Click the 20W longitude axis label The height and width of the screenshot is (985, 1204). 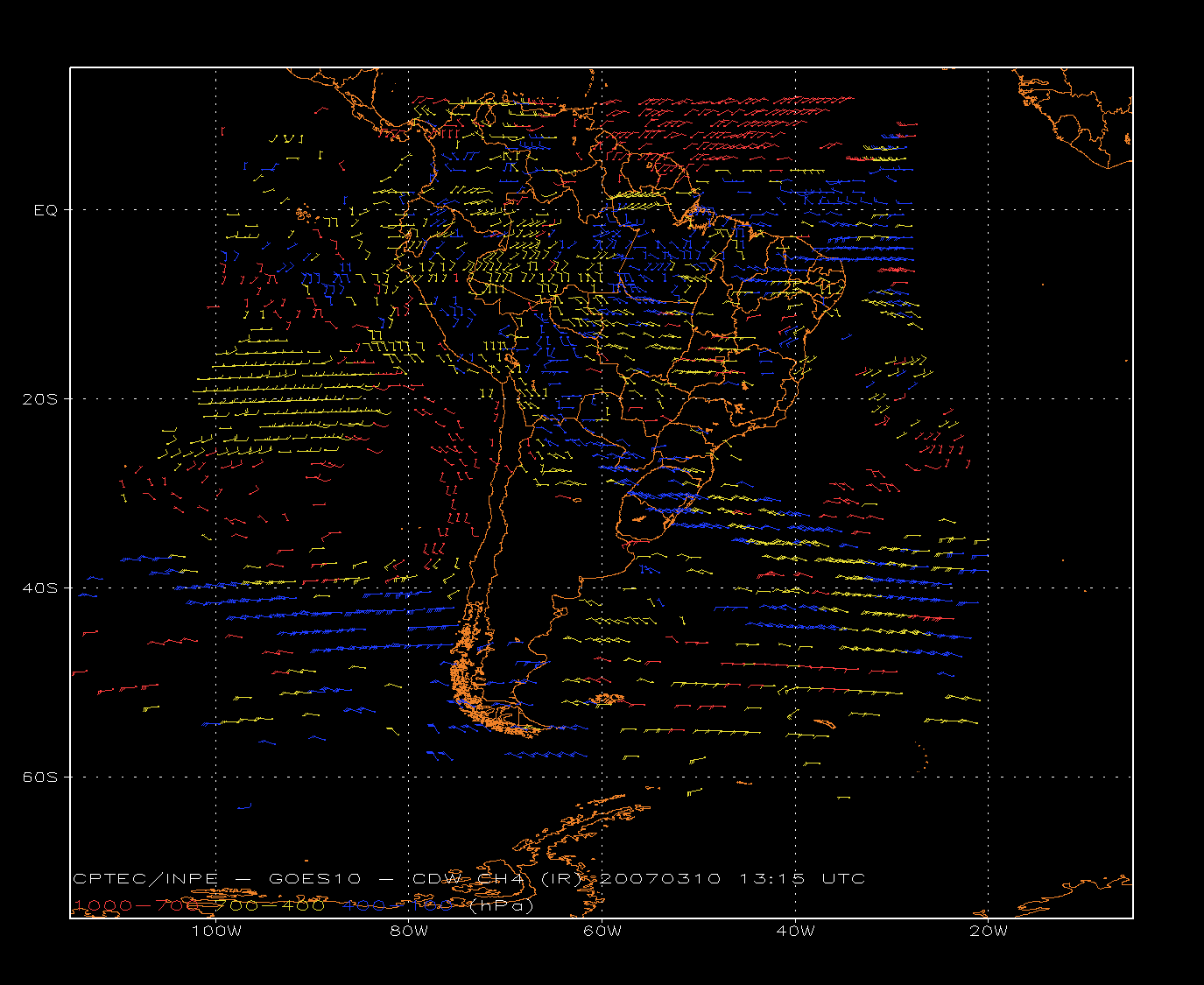[x=989, y=931]
